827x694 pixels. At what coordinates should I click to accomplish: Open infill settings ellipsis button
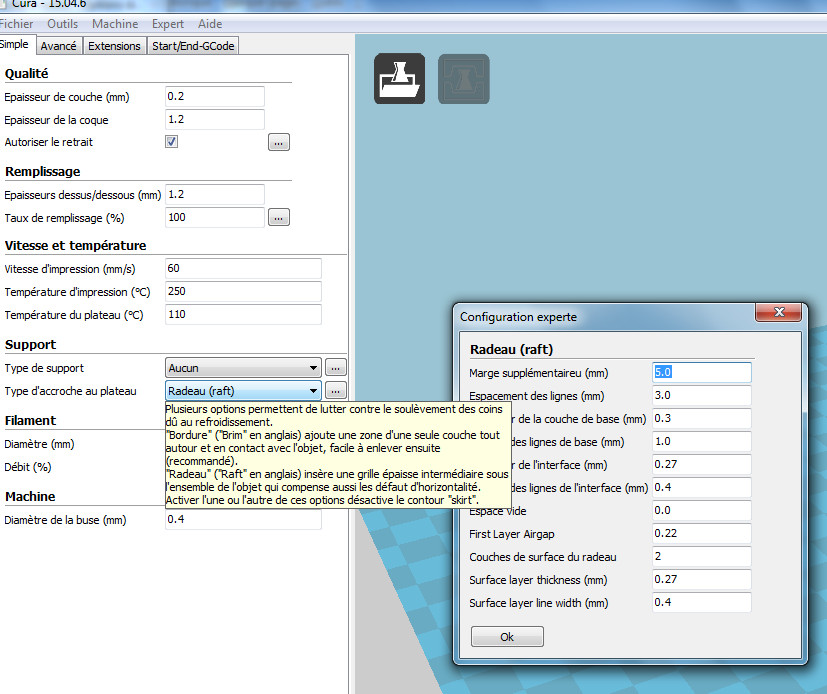click(x=278, y=217)
